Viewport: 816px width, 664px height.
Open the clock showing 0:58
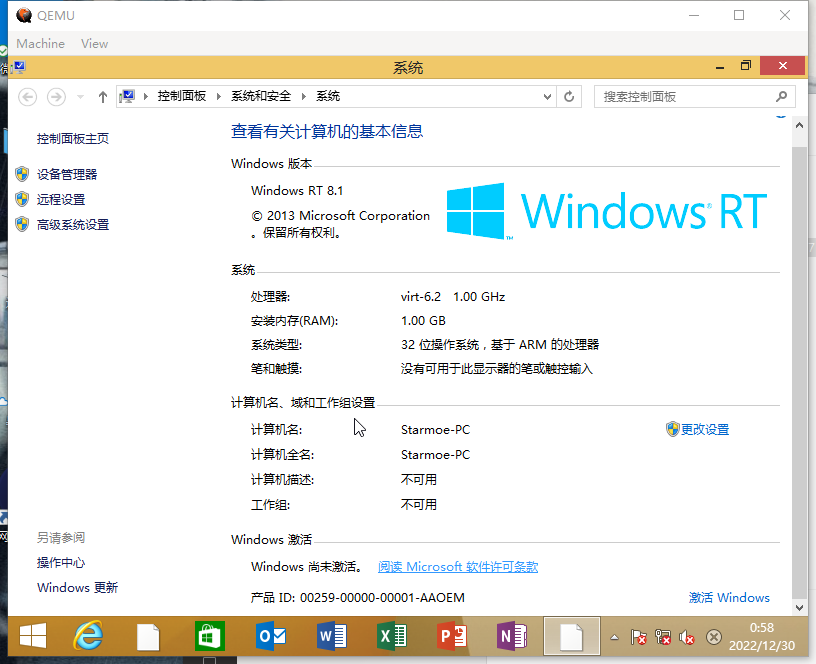pos(762,636)
